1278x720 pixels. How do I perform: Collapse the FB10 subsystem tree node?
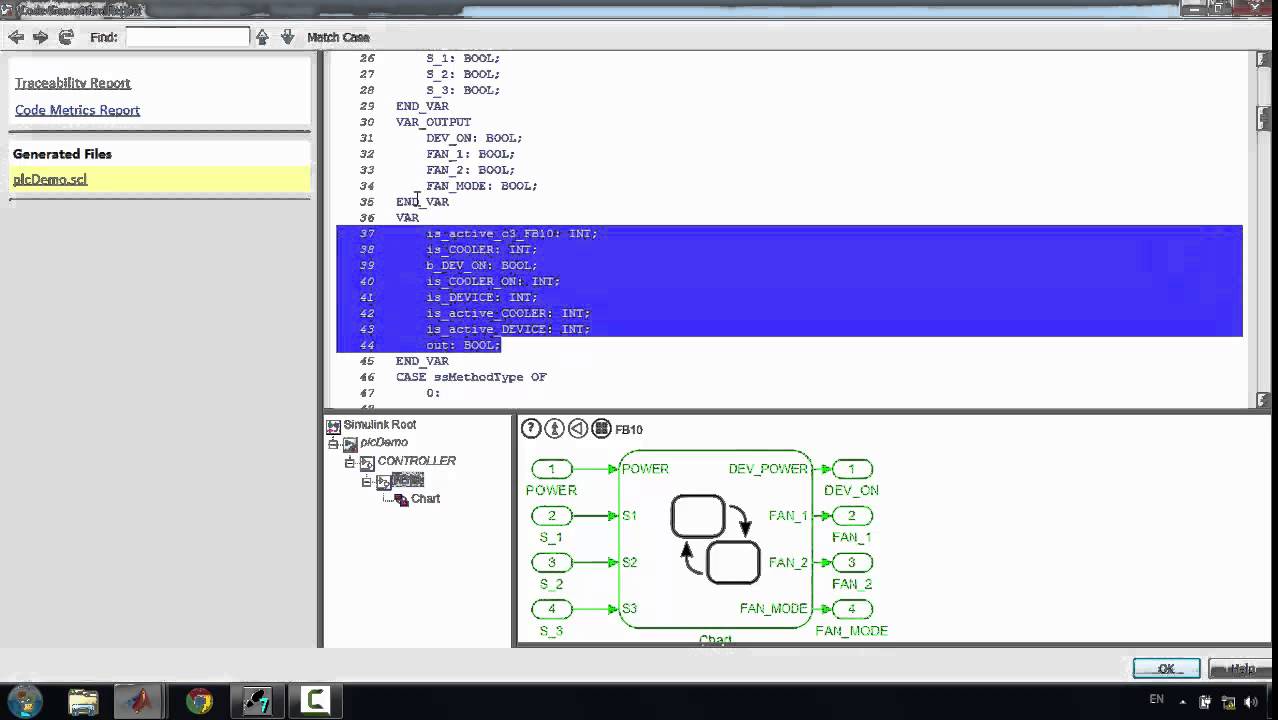coord(367,481)
